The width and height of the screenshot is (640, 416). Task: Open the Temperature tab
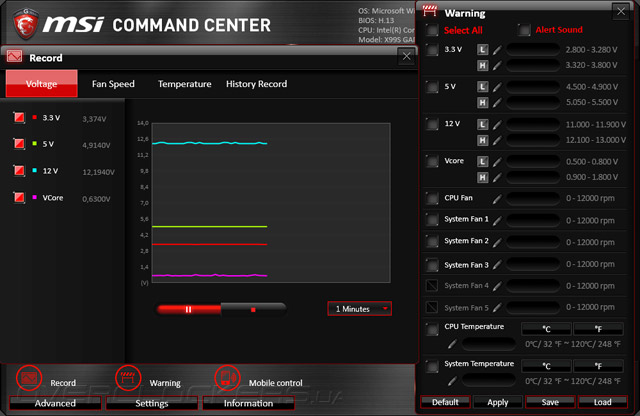pos(184,84)
